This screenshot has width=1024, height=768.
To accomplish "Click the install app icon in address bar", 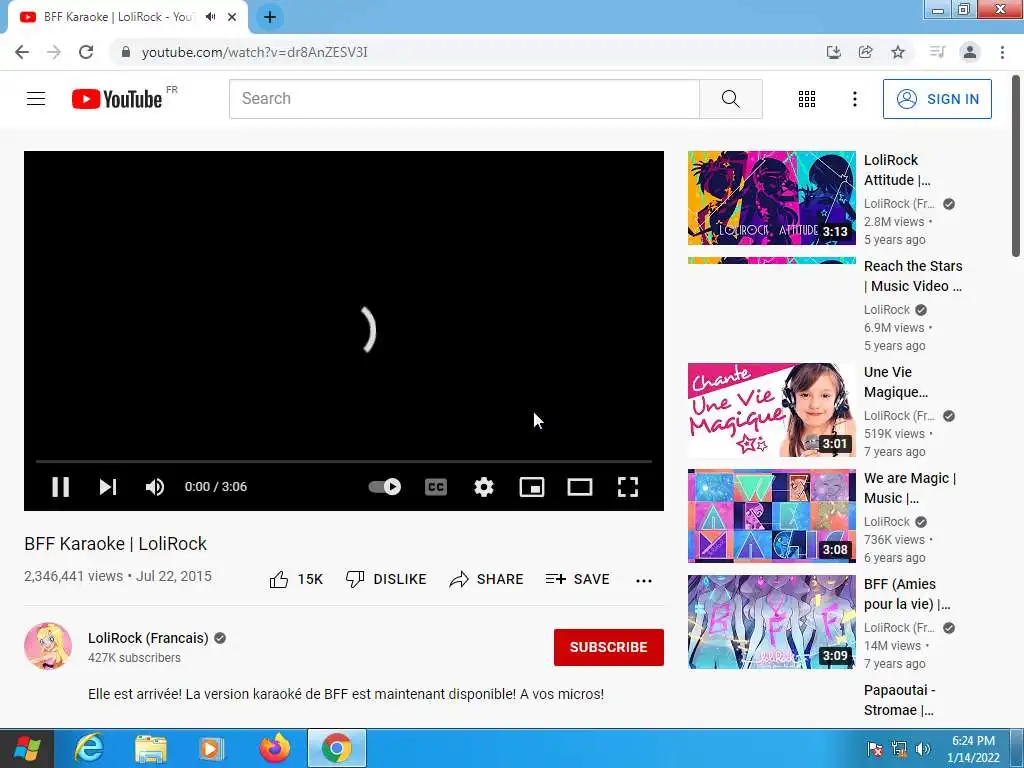I will pos(833,52).
